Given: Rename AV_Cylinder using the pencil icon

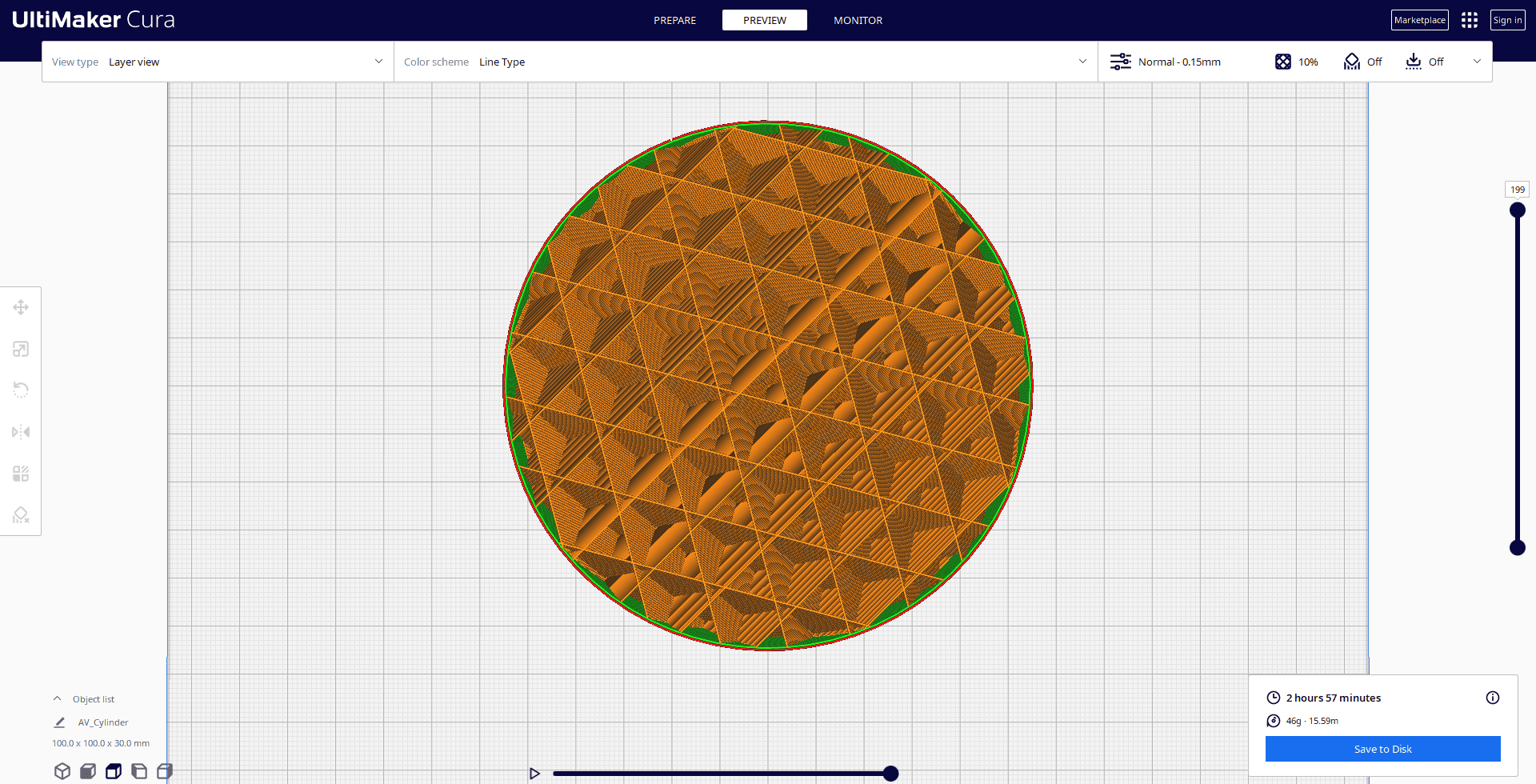Looking at the screenshot, I should tap(59, 722).
